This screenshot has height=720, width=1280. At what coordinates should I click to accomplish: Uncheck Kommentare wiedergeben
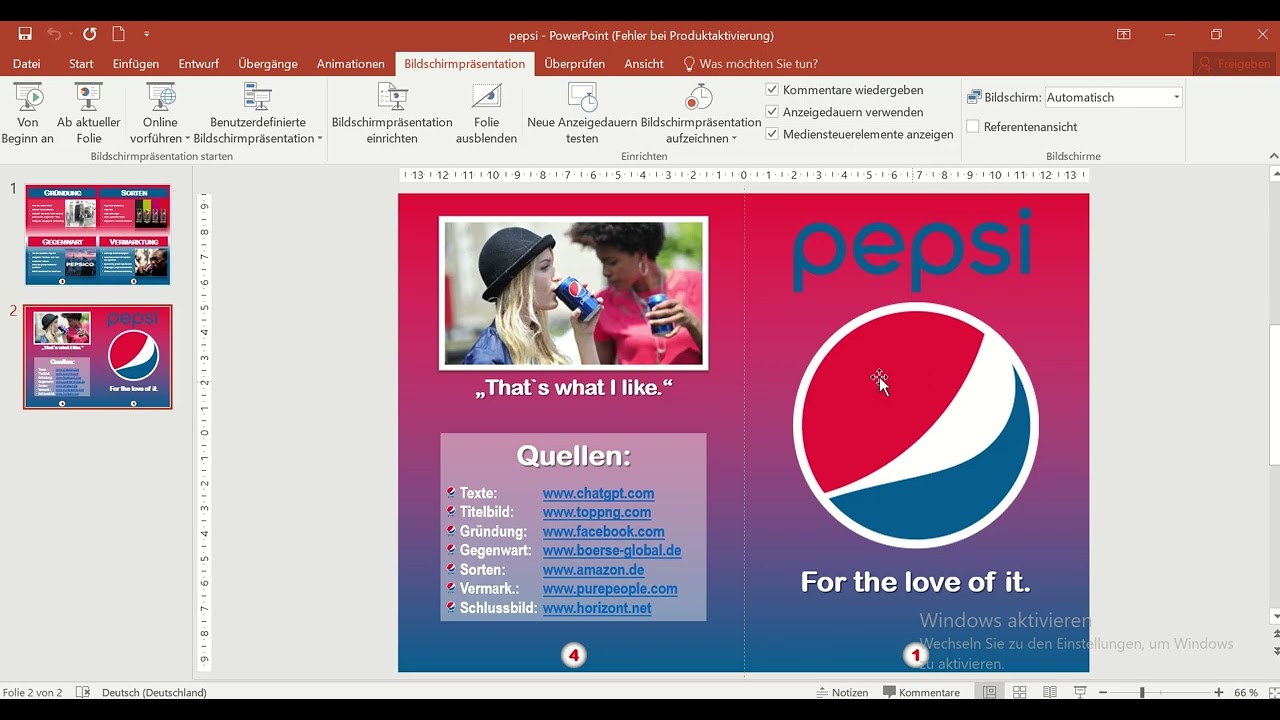click(x=772, y=90)
